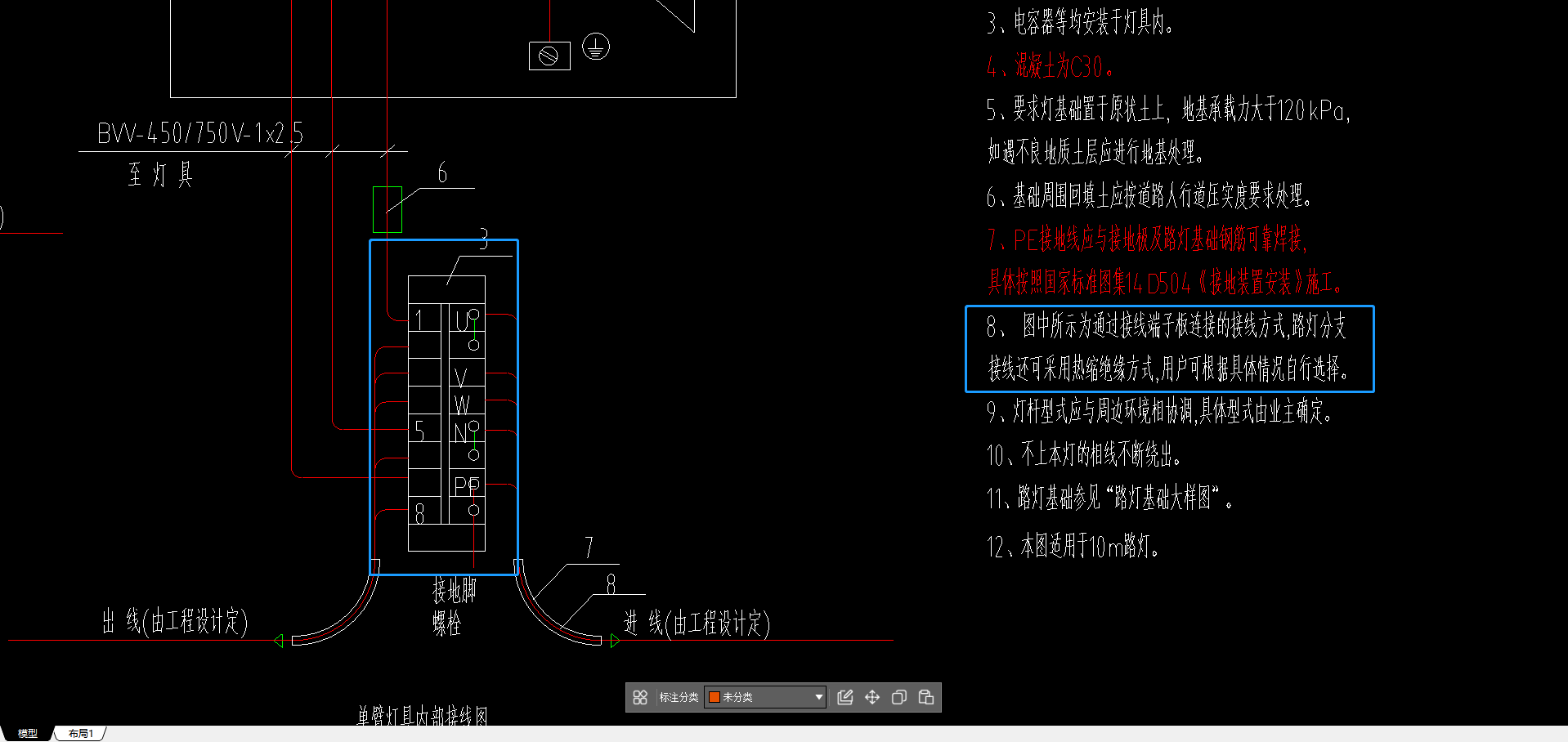
Task: Click the edit annotation pencil icon
Action: tap(845, 697)
